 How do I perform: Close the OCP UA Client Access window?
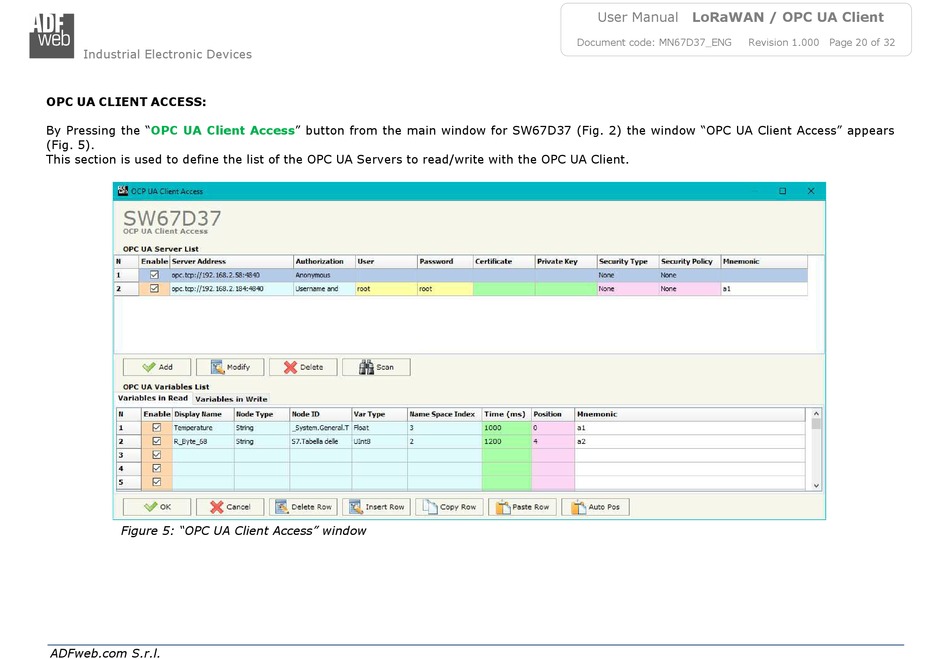click(x=811, y=191)
